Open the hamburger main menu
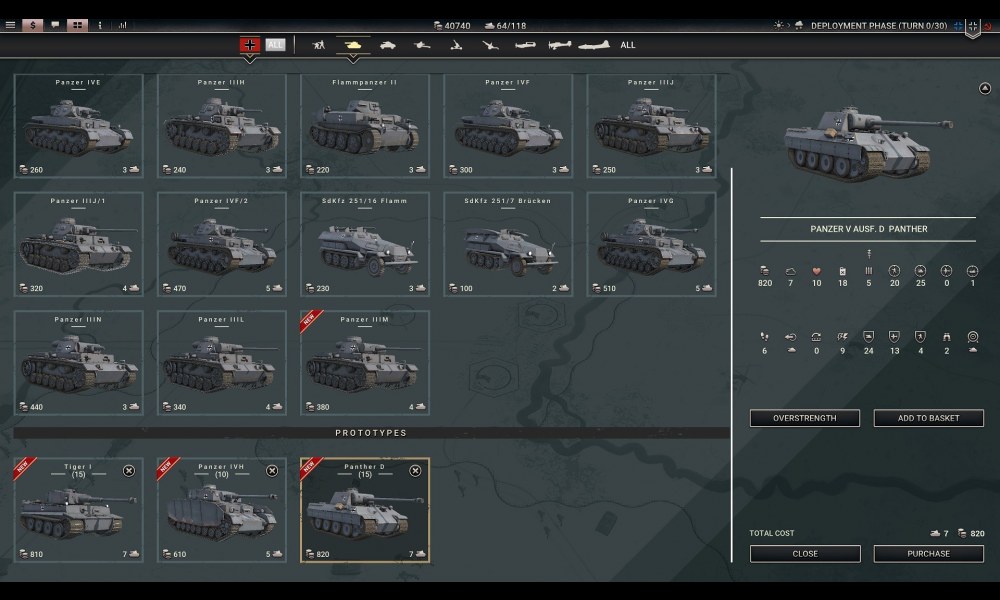1000x600 pixels. [10, 25]
